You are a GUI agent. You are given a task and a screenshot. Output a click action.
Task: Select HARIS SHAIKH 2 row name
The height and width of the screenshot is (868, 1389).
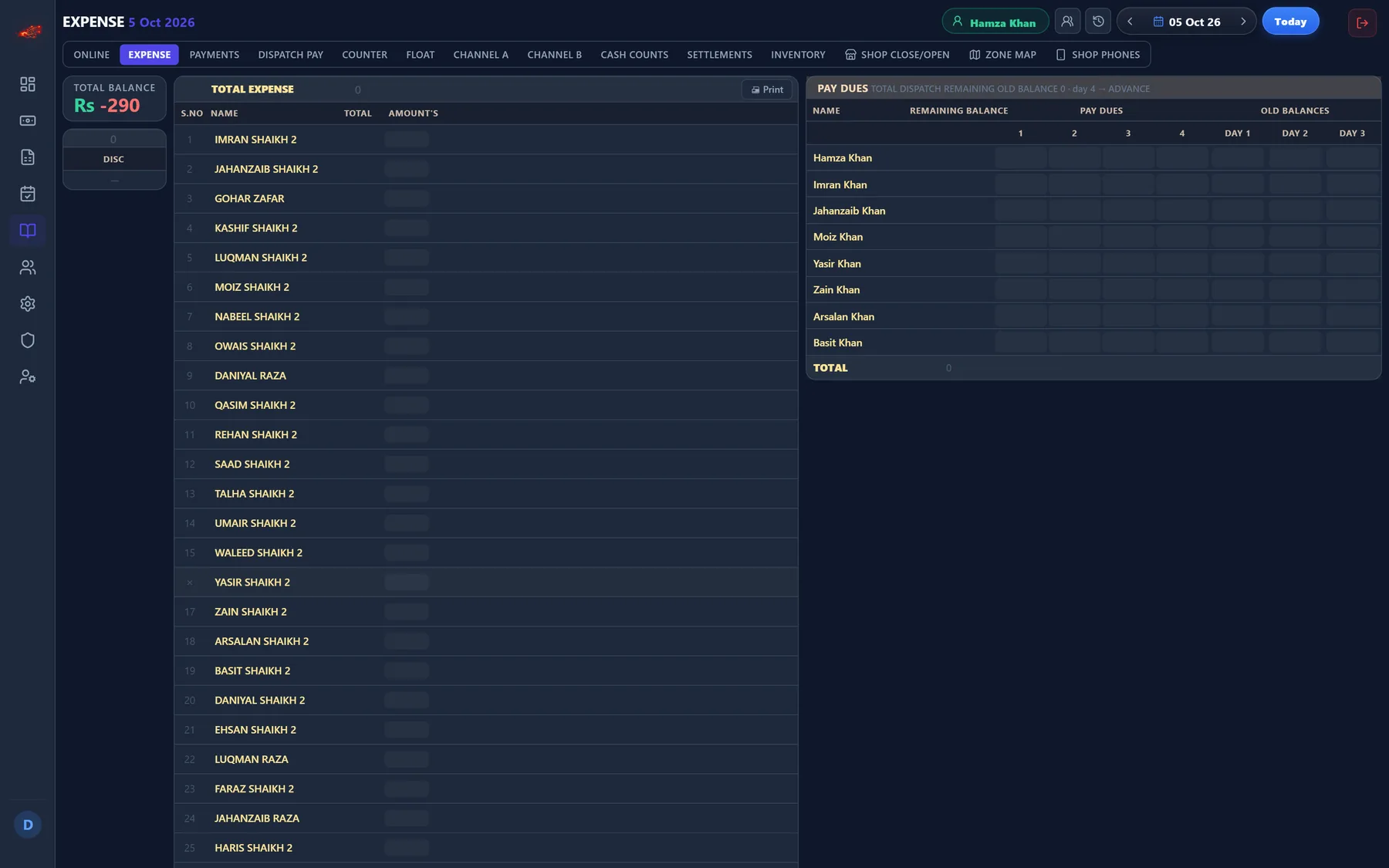(x=253, y=848)
